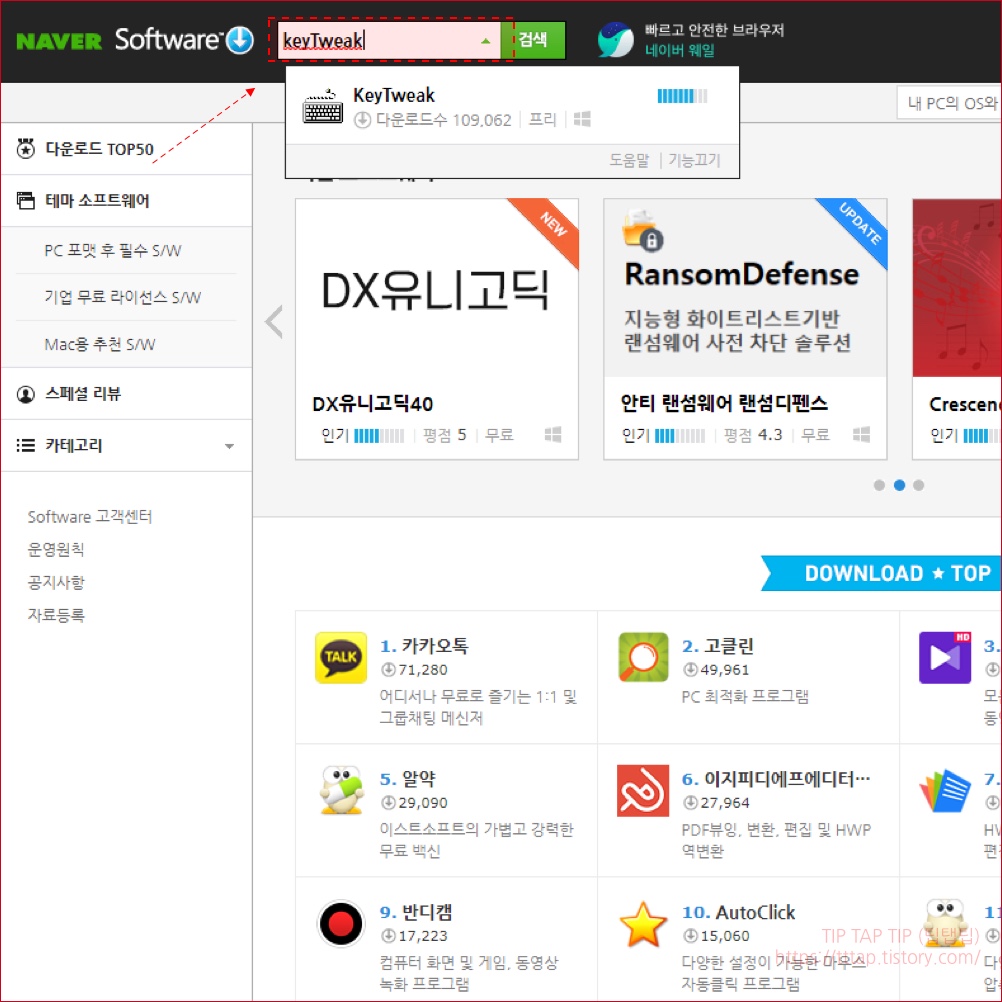Screen dimensions: 1002x1002
Task: Open DX유니고딕40 title link
Action: [373, 404]
